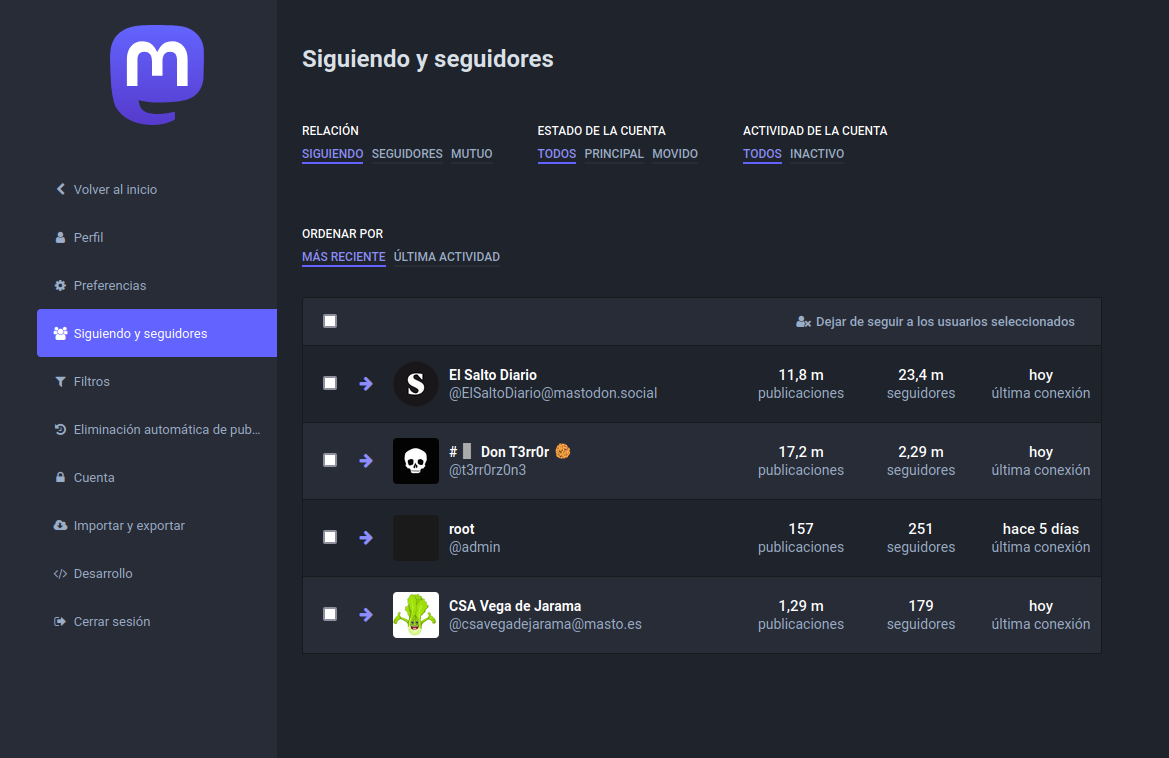Click the arrow icon next to root account
The image size is (1169, 758).
(x=366, y=537)
